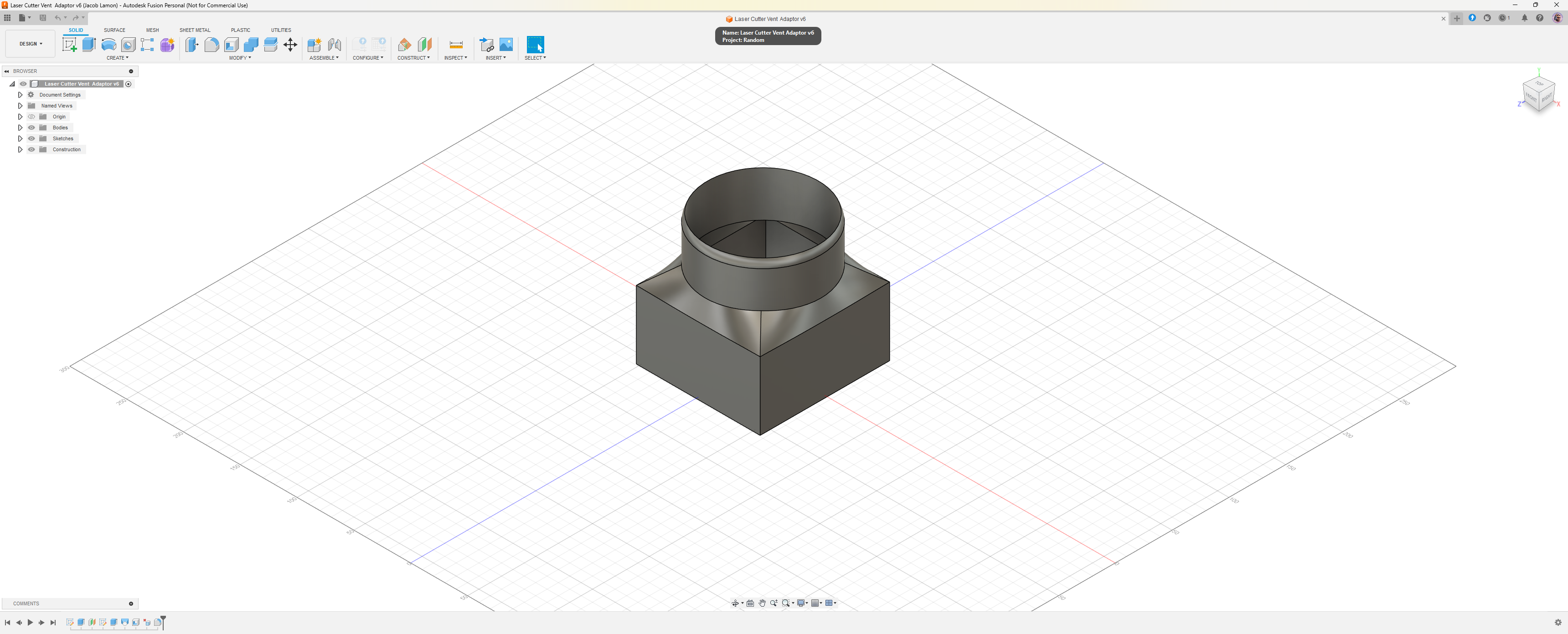Select the SOLID tab

point(76,30)
